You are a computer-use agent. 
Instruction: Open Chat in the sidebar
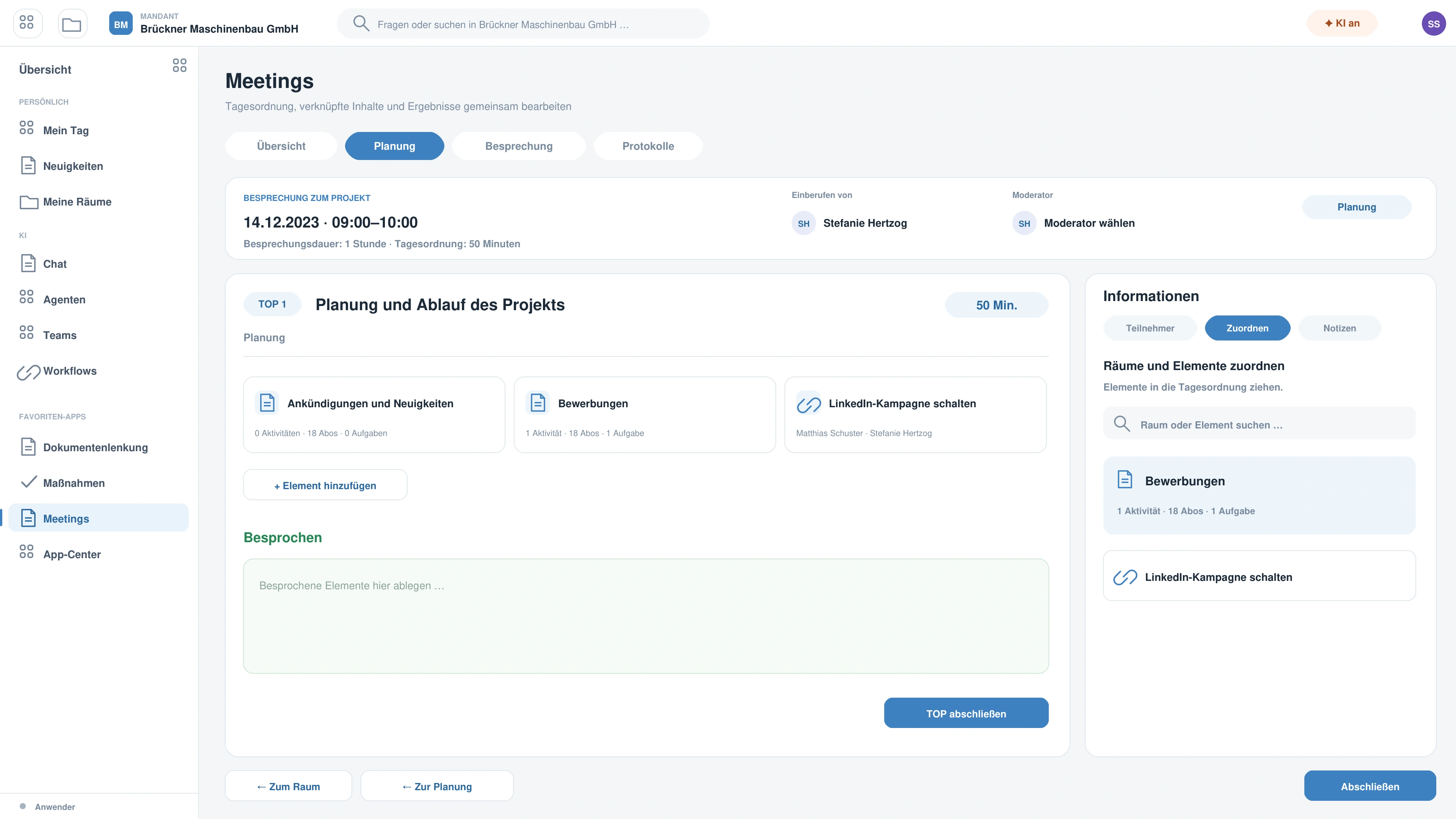98,264
